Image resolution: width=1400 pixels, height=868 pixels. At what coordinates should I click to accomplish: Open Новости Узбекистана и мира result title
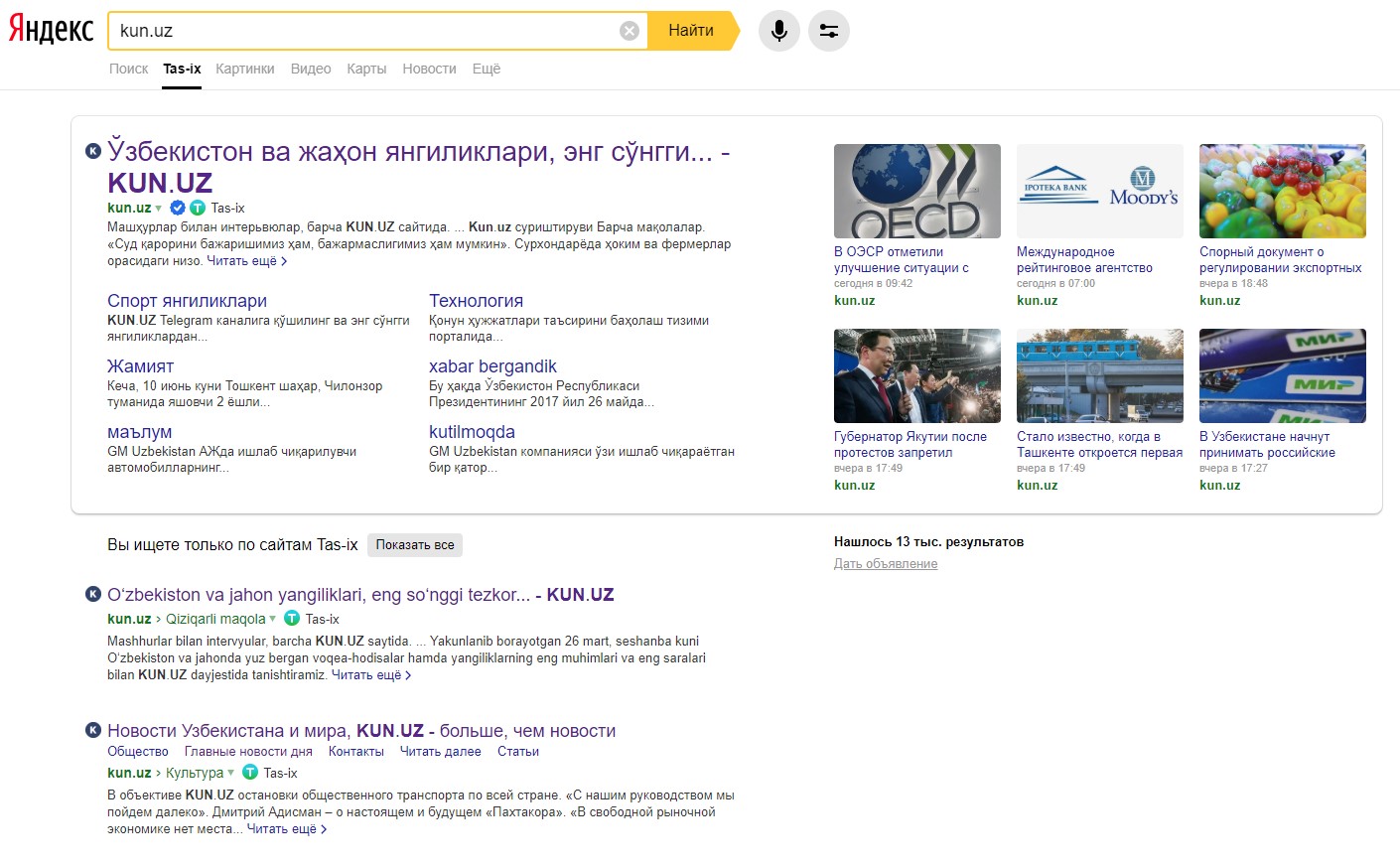point(361,731)
